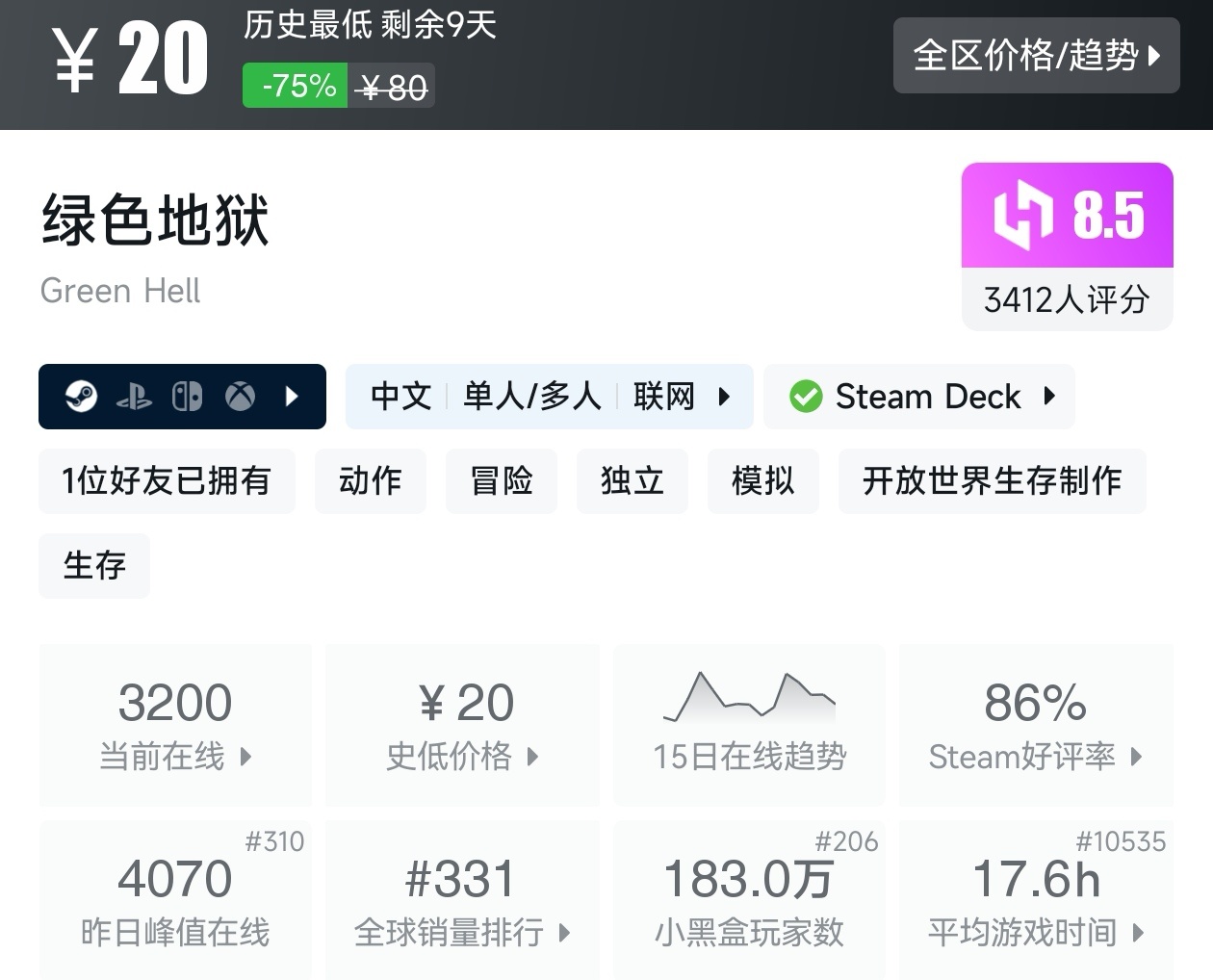Screen dimensions: 1213x980
Task: View the Steam好评率 86% details
Action: [x=1036, y=724]
